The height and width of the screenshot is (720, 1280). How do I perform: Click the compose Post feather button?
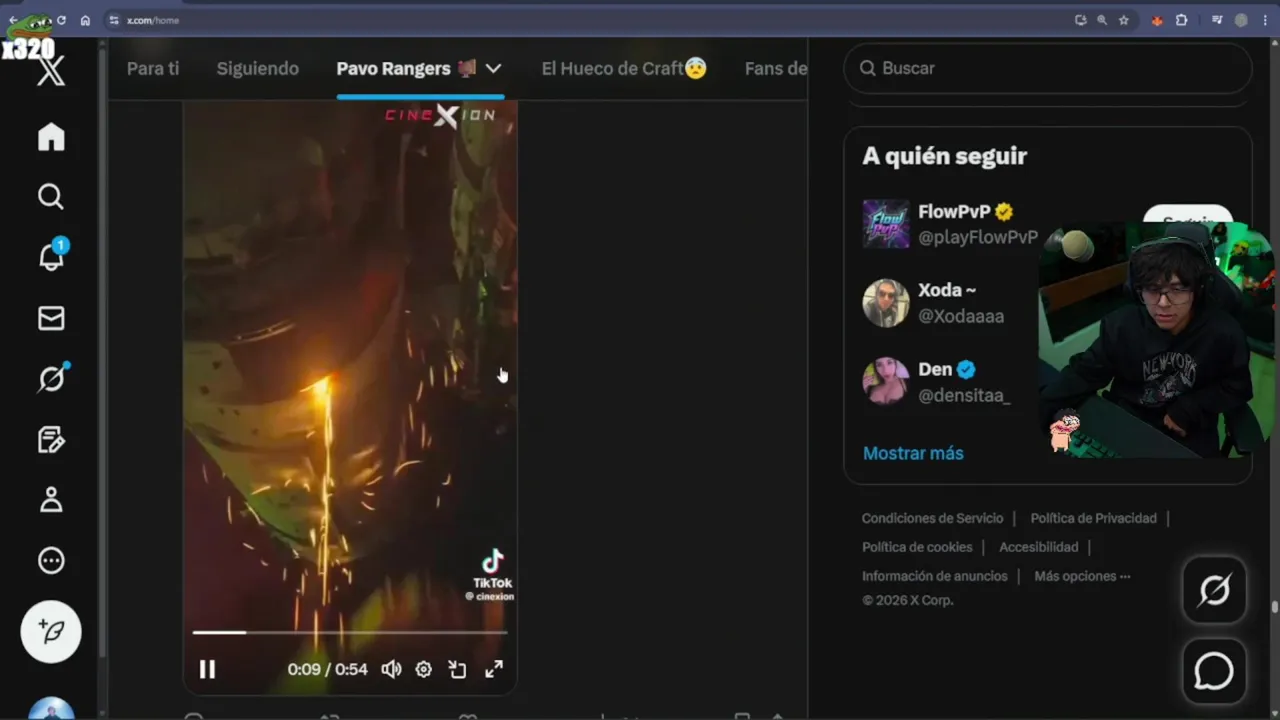pyautogui.click(x=51, y=631)
